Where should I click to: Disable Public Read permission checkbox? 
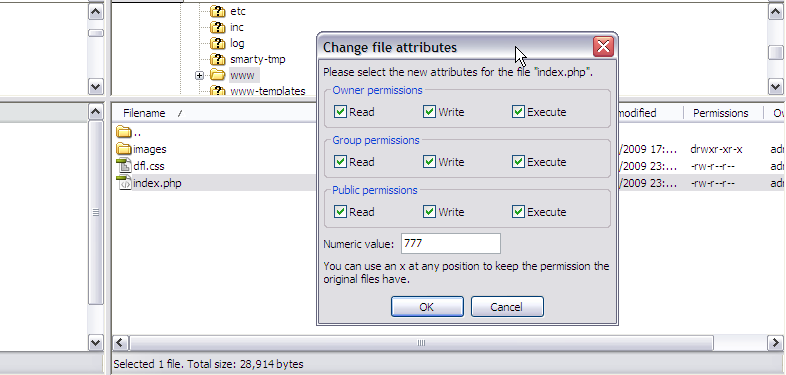coord(340,212)
